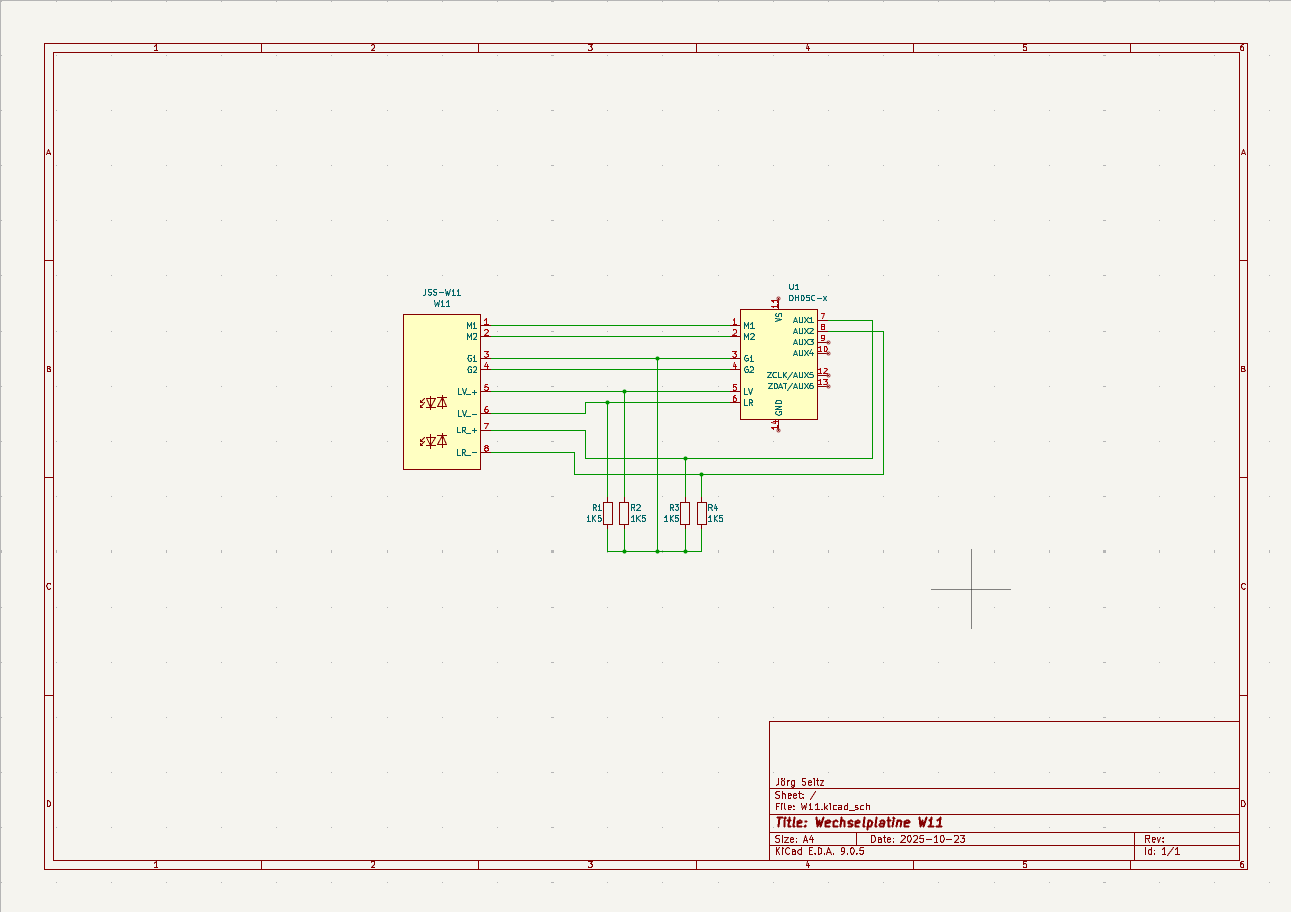The height and width of the screenshot is (912, 1291).
Task: Select the M1 wire between connectors
Action: pyautogui.click(x=610, y=325)
